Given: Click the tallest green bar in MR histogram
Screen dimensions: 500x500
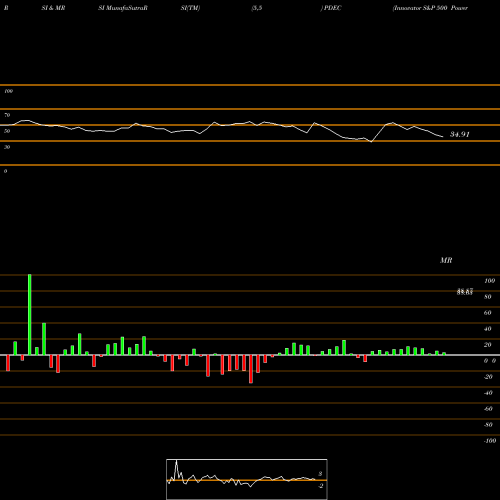Looking at the screenshot, I should coord(30,315).
